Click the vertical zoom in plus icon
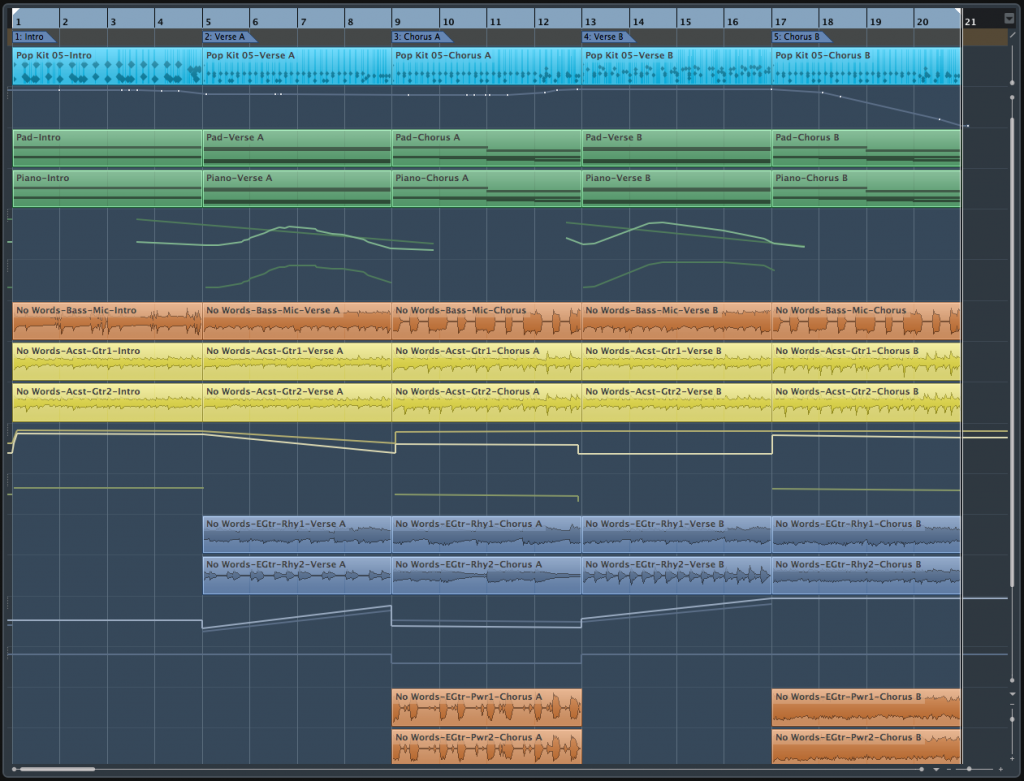Viewport: 1024px width, 781px height. pos(1012,759)
